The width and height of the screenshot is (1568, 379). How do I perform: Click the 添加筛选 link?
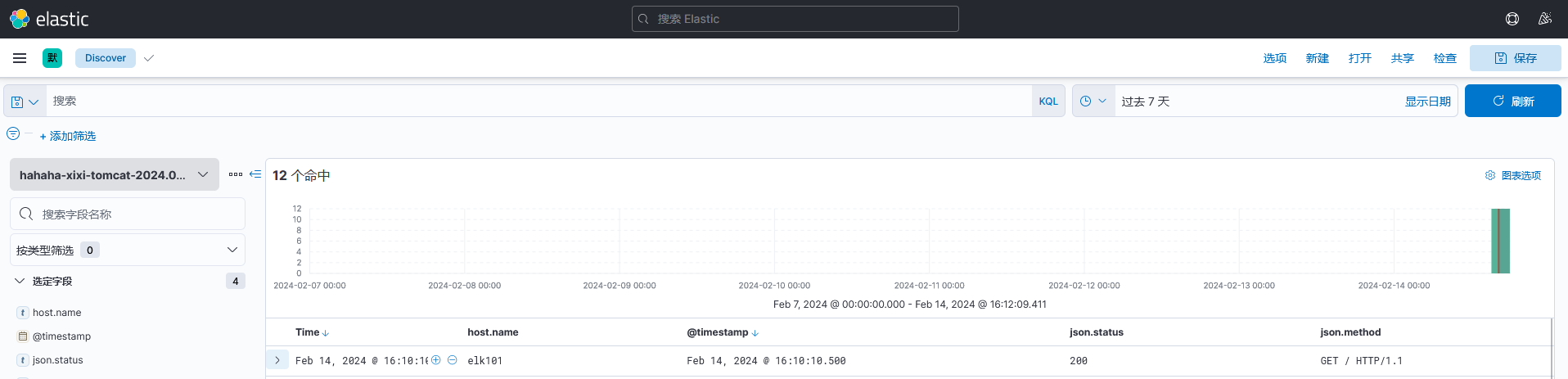point(68,136)
